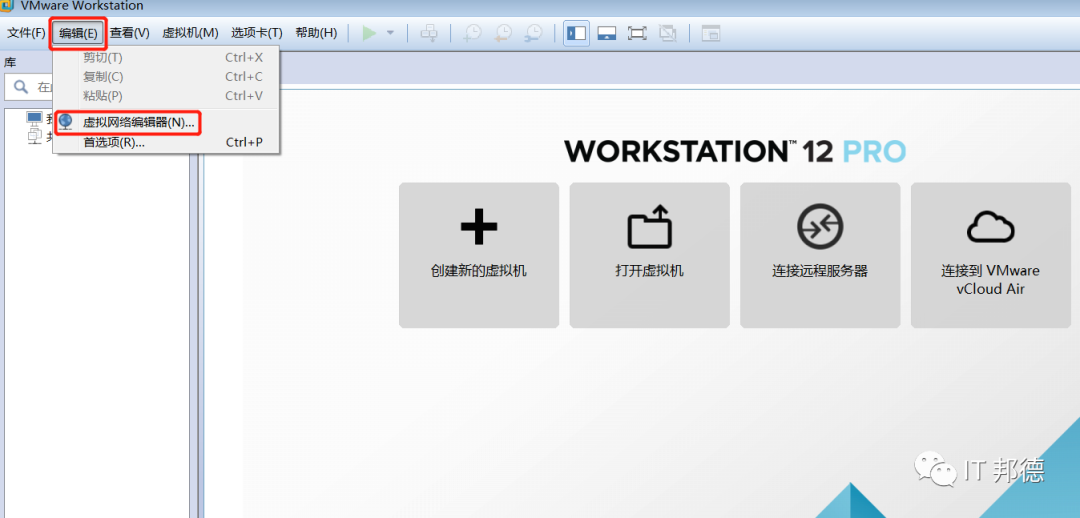Select the greyed 粘贴(P) entry
This screenshot has height=518, width=1080.
(165, 96)
